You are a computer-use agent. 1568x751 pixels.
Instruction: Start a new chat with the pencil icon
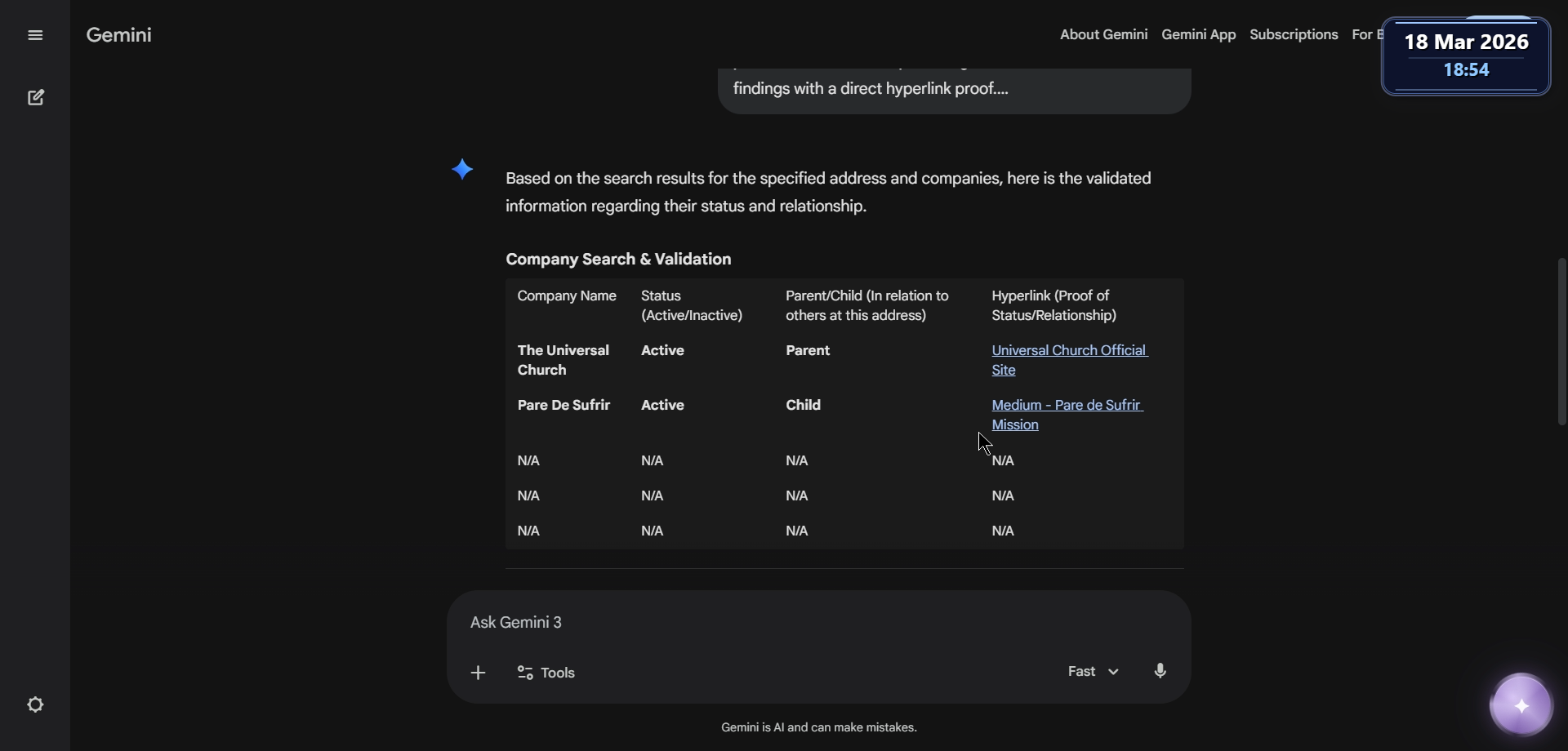tap(36, 98)
